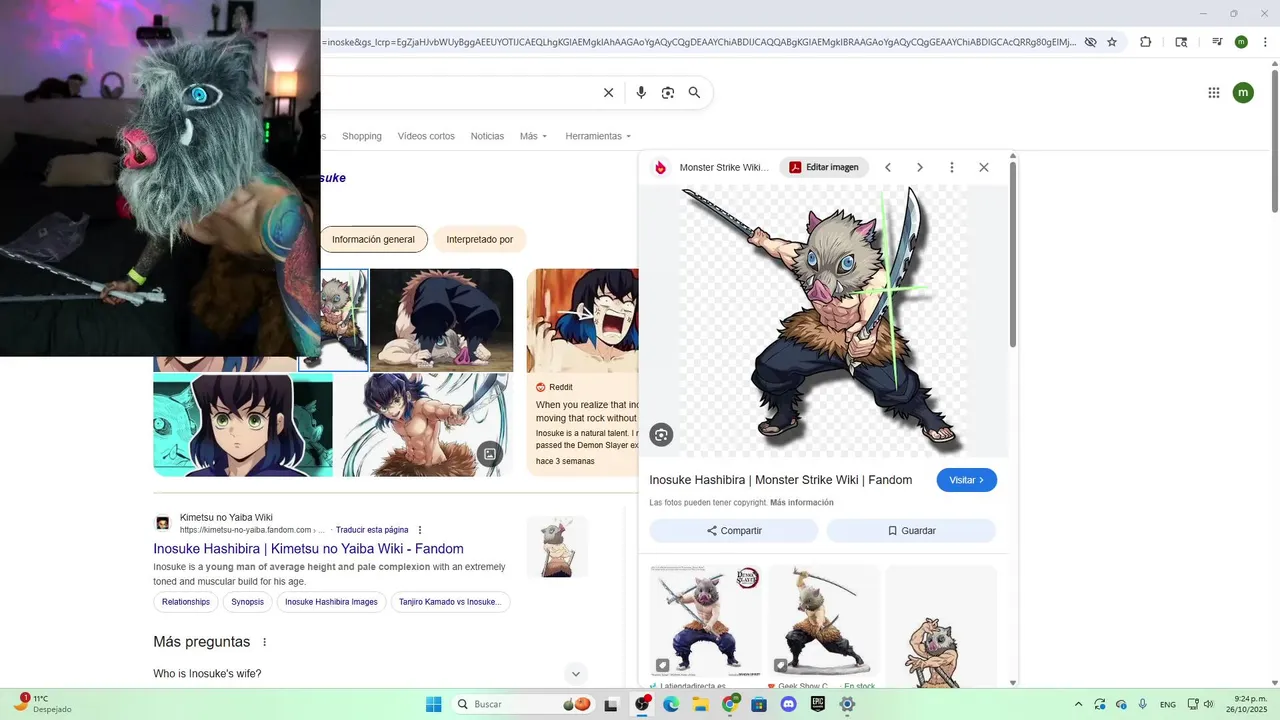Click the blue Visitar button
The height and width of the screenshot is (720, 1280).
[967, 480]
